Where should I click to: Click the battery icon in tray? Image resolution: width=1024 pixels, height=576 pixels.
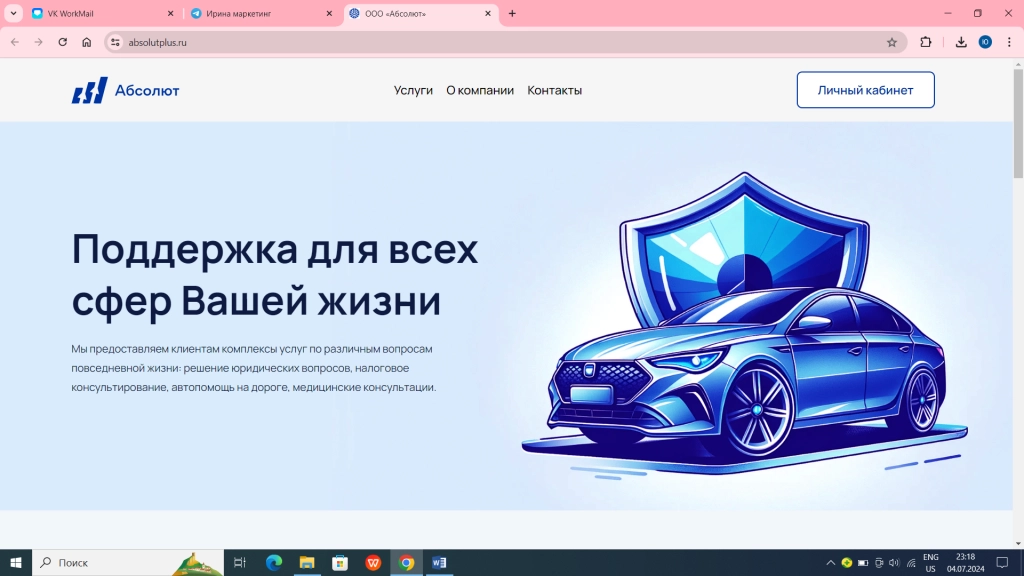[863, 562]
